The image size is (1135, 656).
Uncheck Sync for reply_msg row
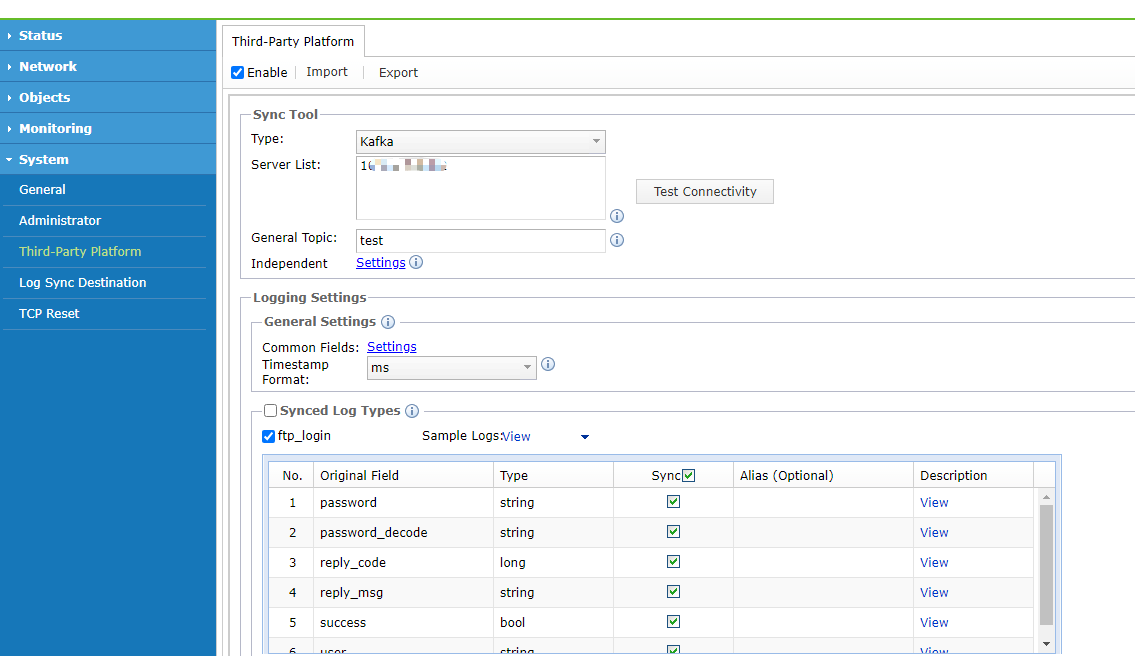[x=673, y=592]
